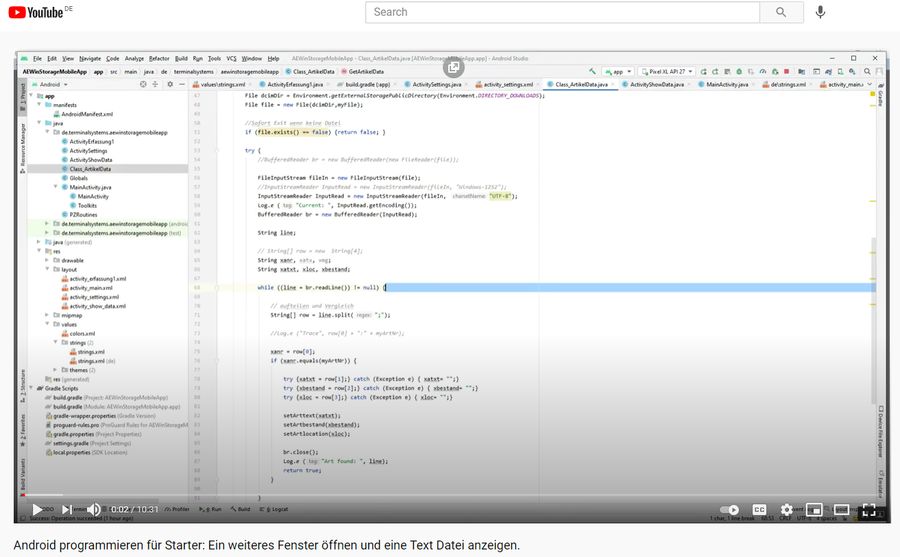Collapse the layout folder

(x=48, y=269)
